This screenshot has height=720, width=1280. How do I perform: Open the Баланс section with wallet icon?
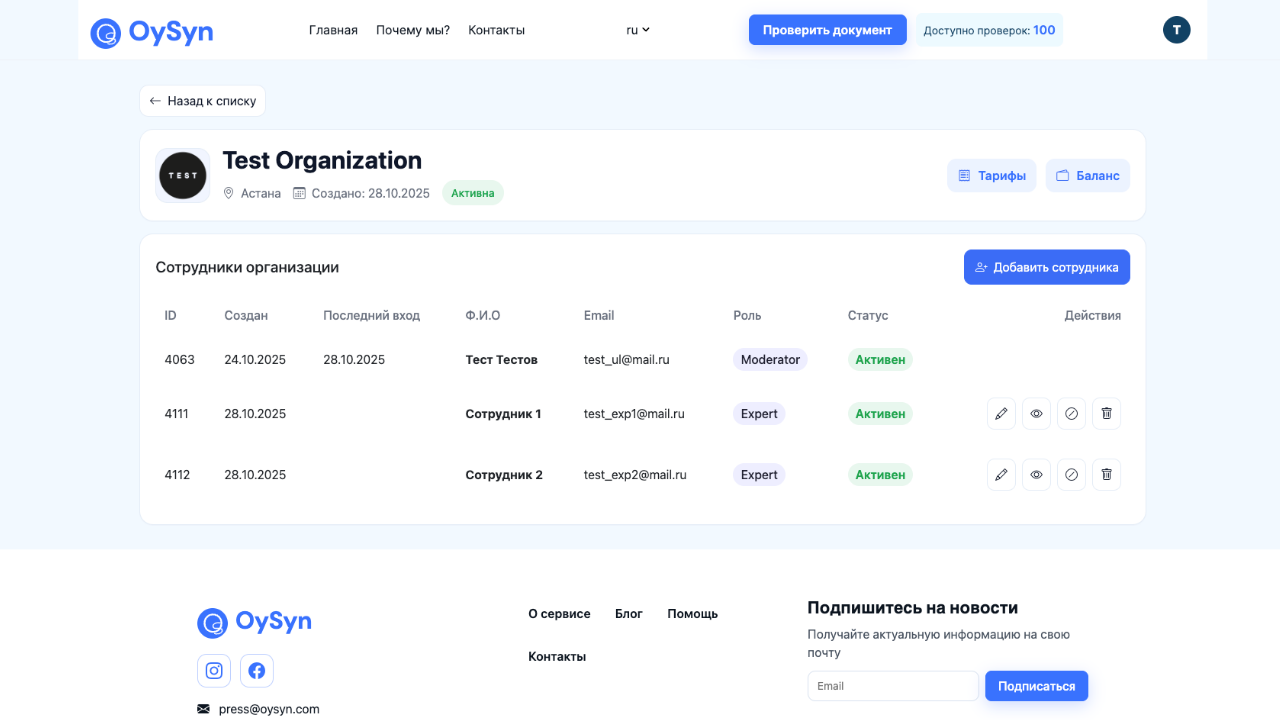click(1087, 175)
